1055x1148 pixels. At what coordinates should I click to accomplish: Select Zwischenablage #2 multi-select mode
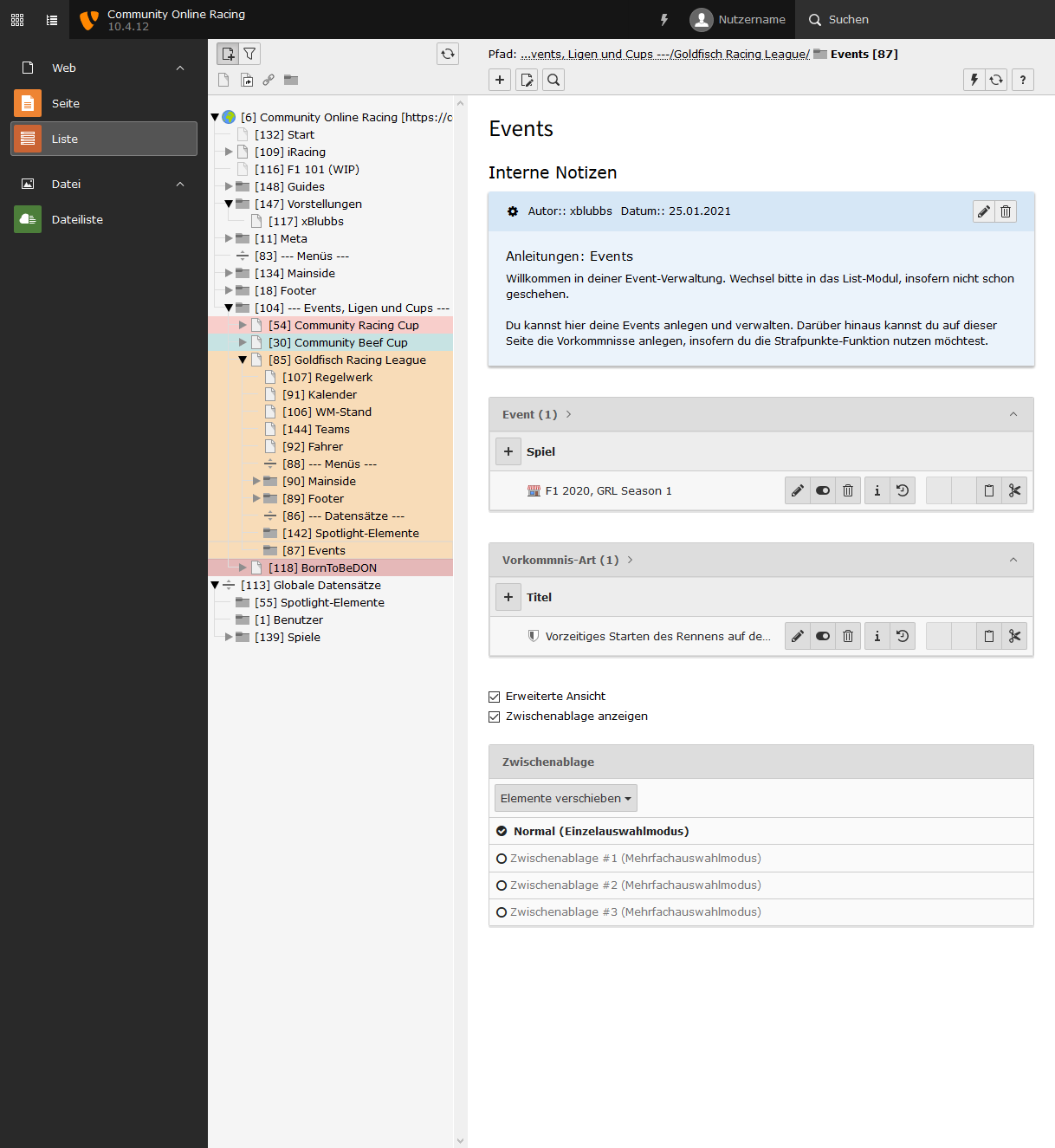coord(502,885)
